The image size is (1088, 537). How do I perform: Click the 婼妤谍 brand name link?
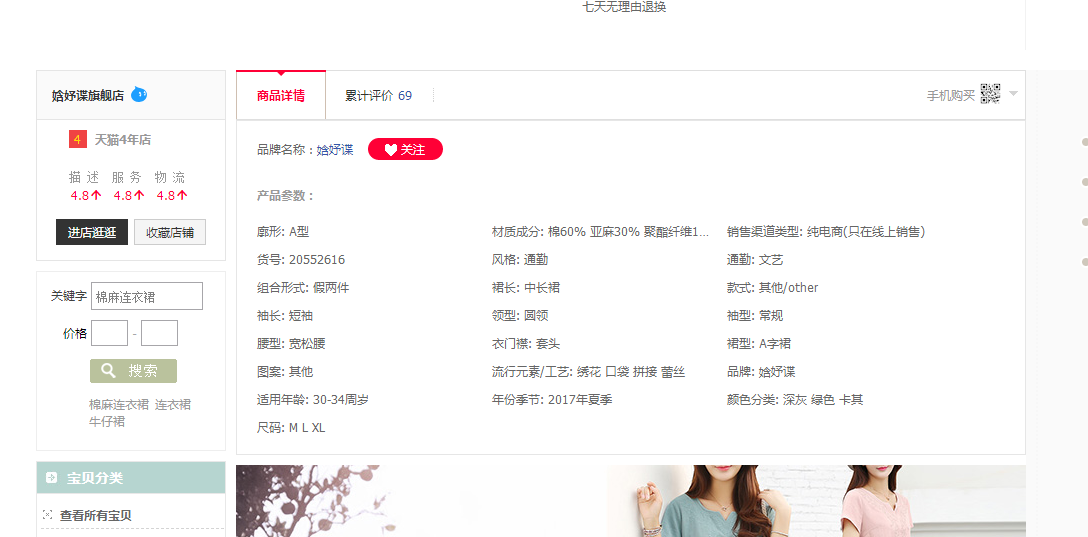[x=335, y=150]
